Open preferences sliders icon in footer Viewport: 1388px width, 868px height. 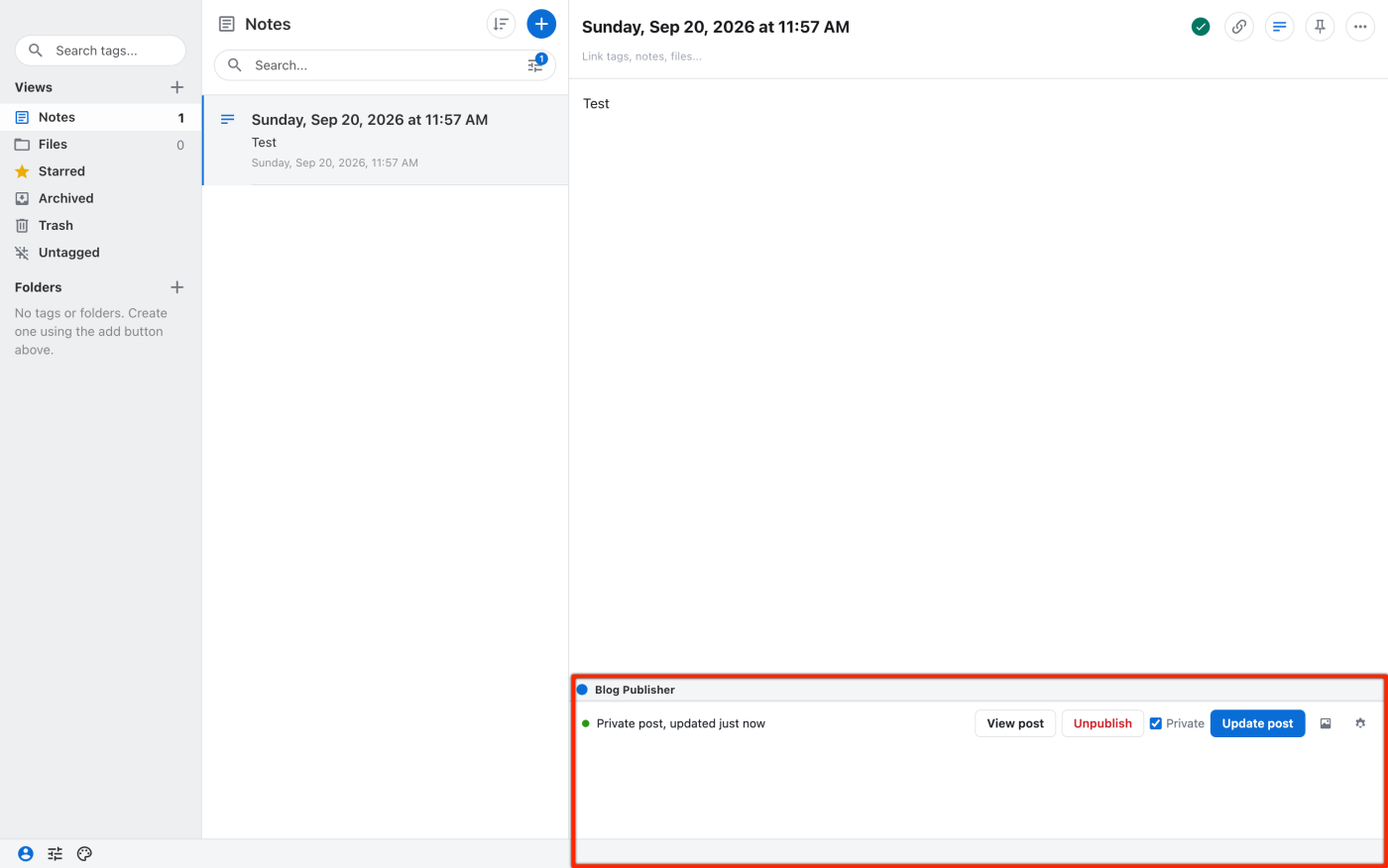[x=56, y=853]
